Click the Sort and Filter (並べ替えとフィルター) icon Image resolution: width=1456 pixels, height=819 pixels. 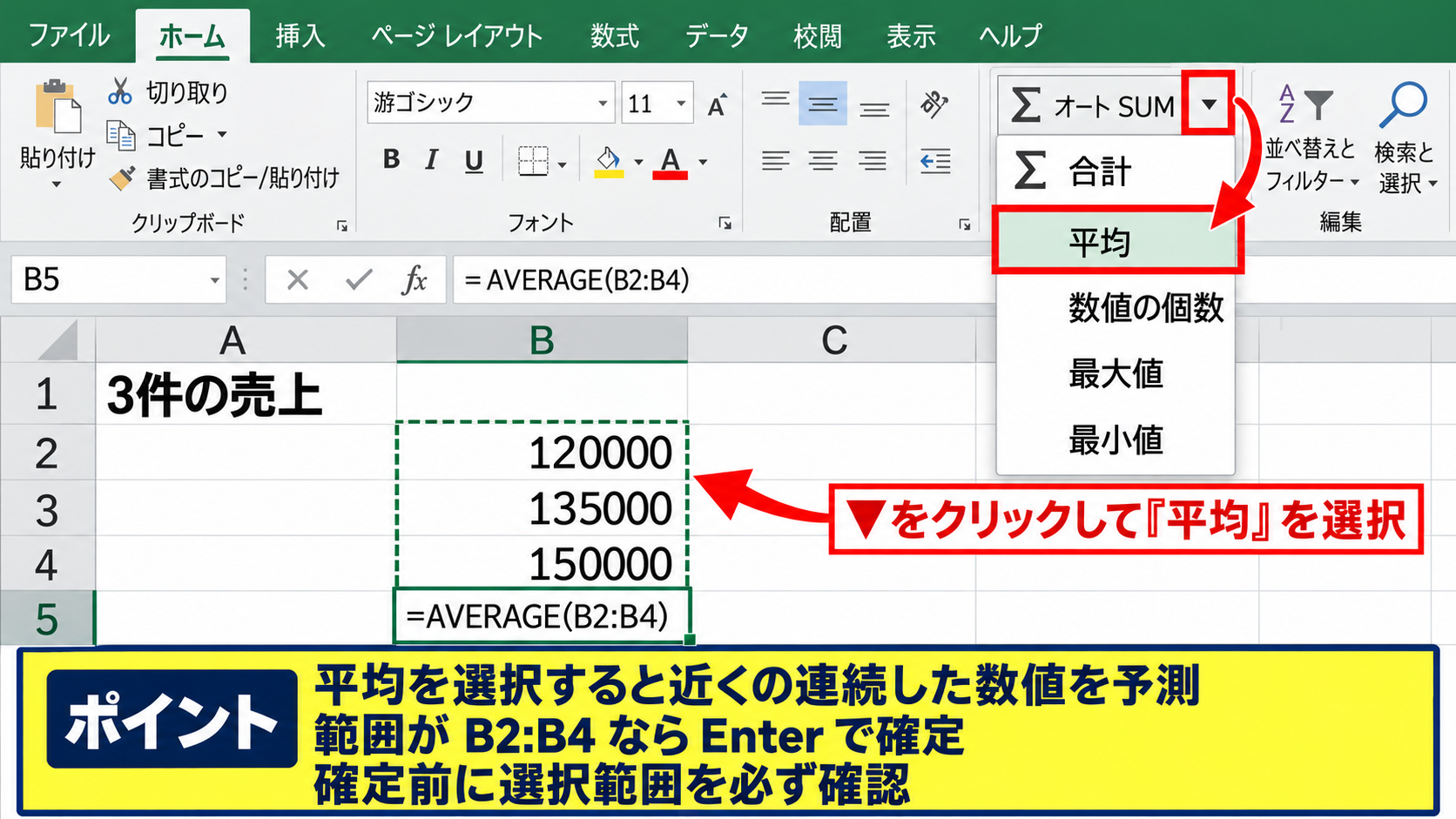[1306, 104]
